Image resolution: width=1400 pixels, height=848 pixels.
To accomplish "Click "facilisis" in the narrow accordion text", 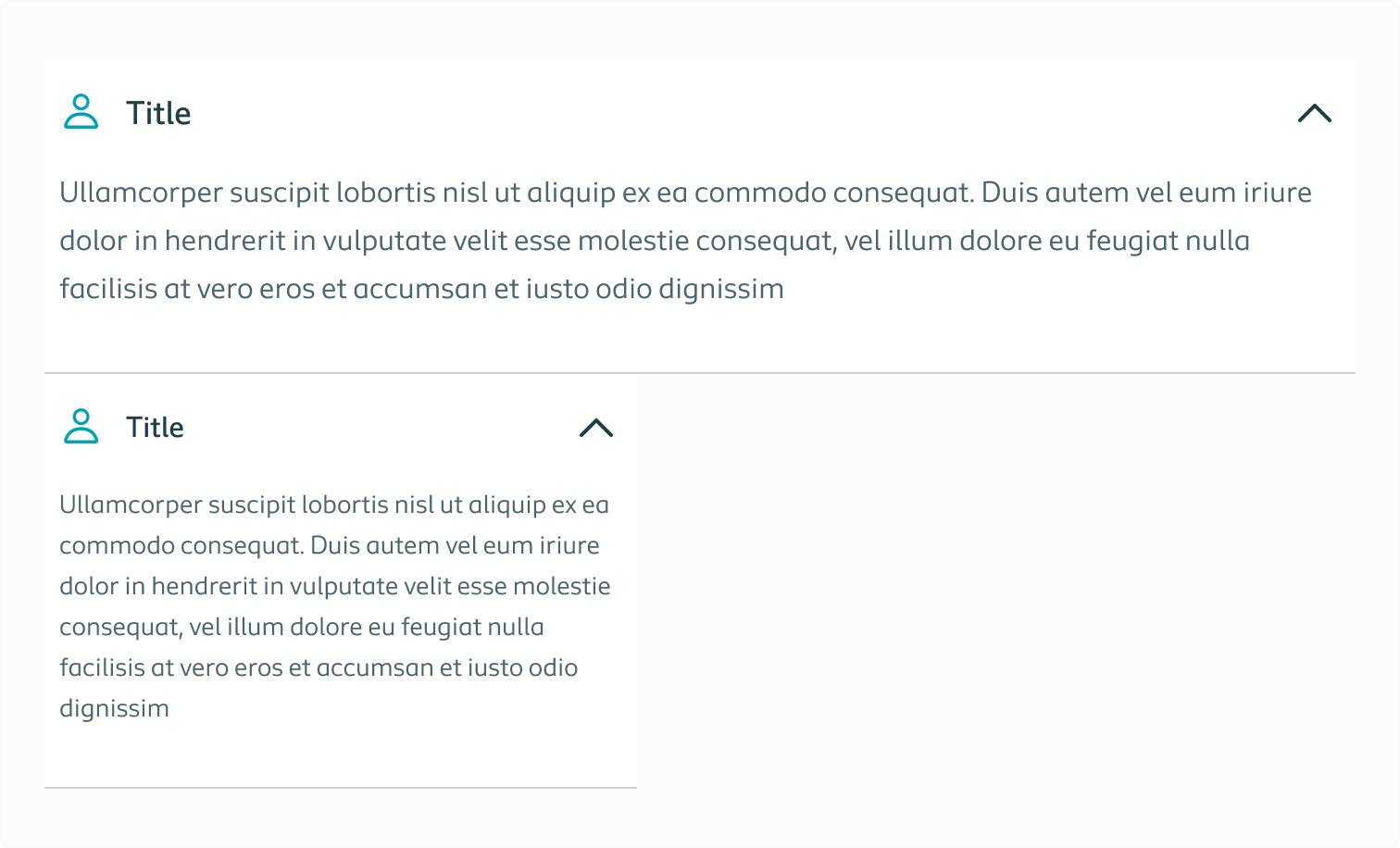I will [x=101, y=667].
